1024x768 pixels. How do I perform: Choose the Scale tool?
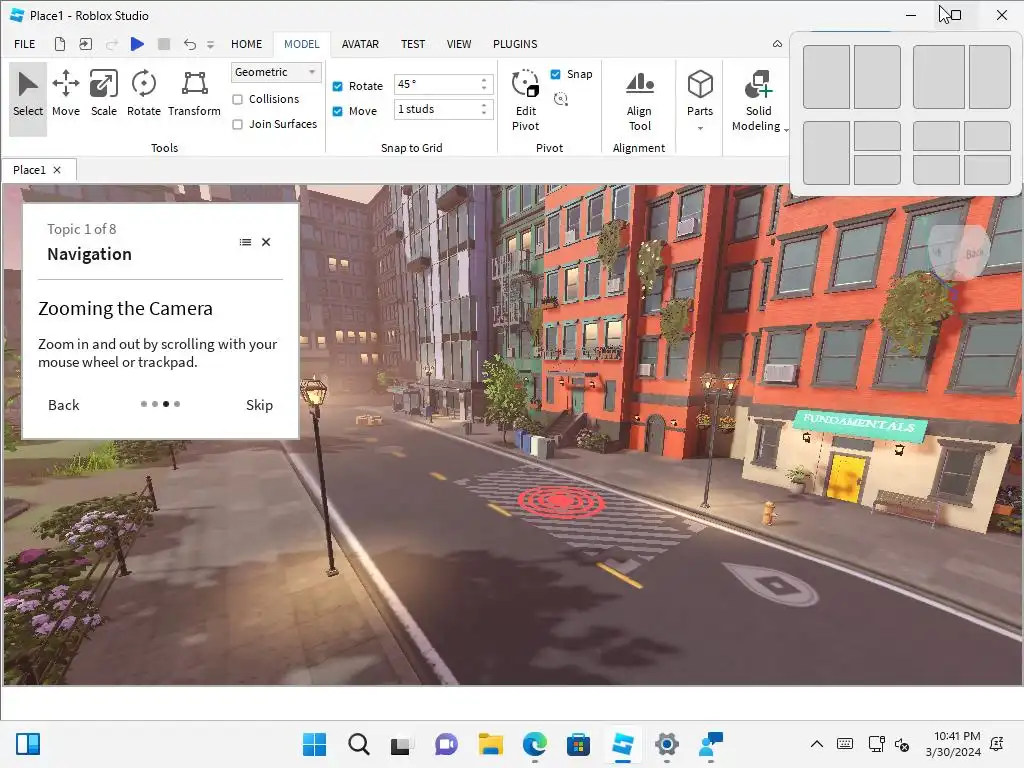104,93
